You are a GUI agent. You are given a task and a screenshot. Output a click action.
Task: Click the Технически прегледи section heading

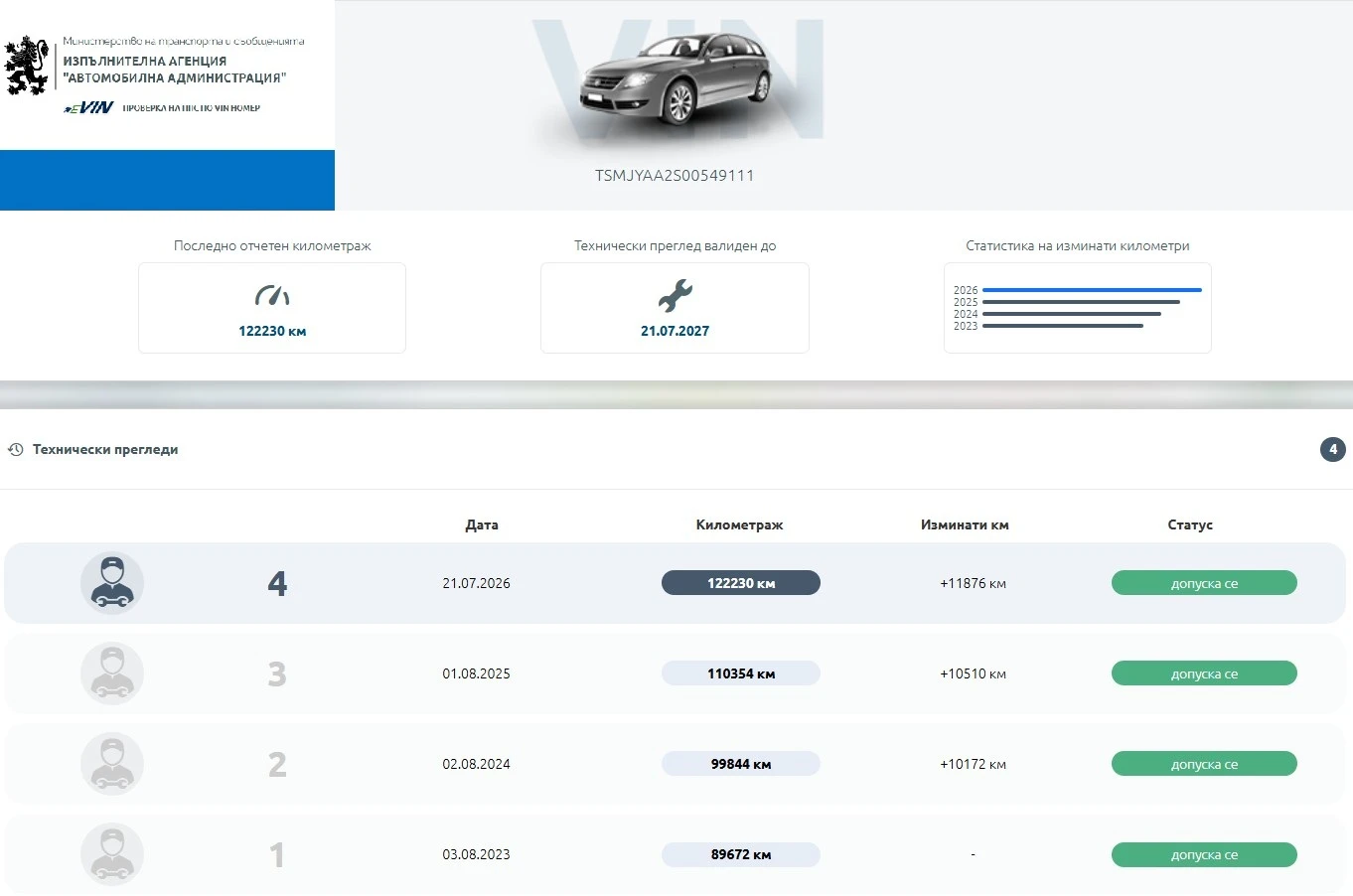tap(105, 450)
